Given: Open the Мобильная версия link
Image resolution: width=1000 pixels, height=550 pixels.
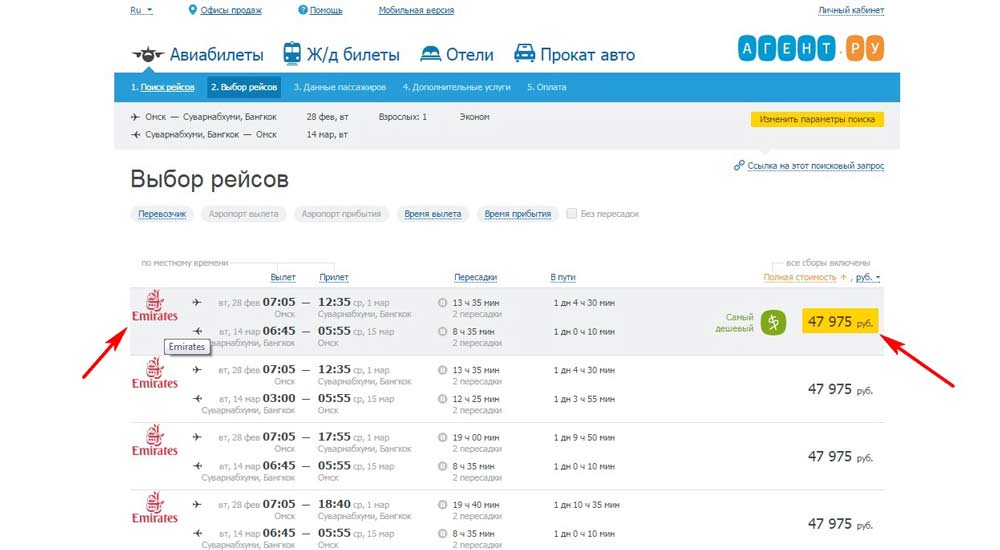Looking at the screenshot, I should [x=416, y=10].
